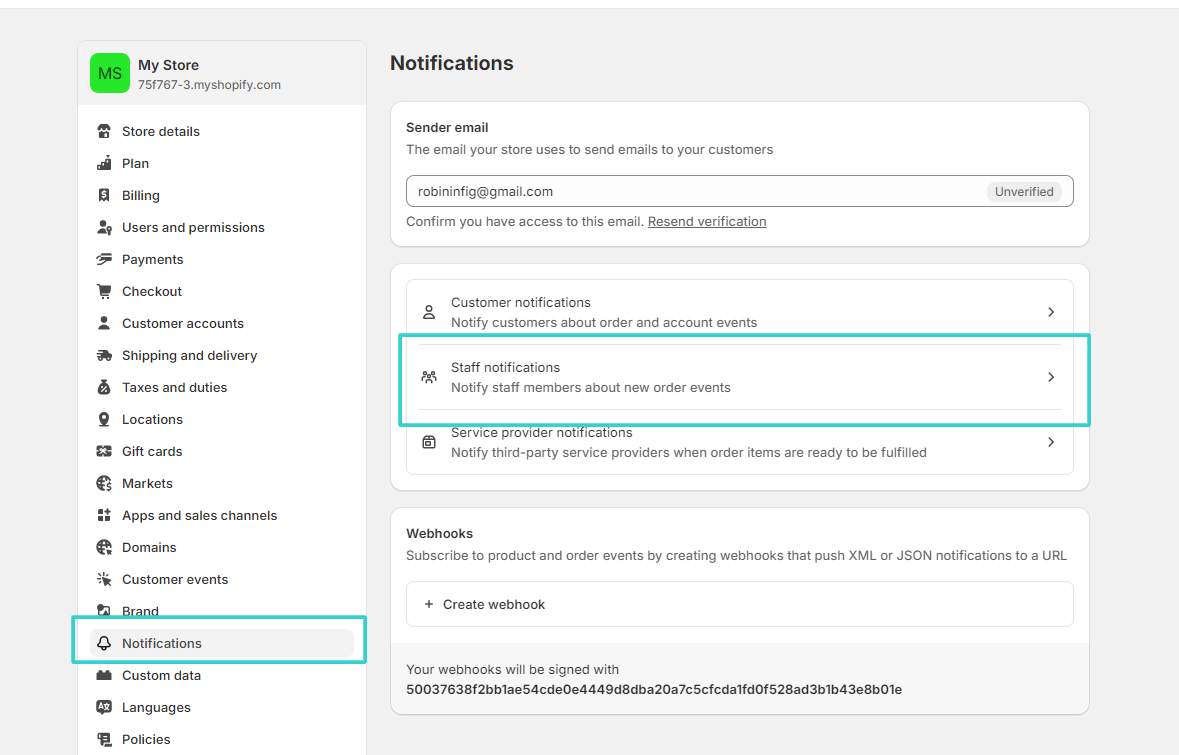Click the Customer notifications person icon
The width and height of the screenshot is (1179, 755).
429,312
